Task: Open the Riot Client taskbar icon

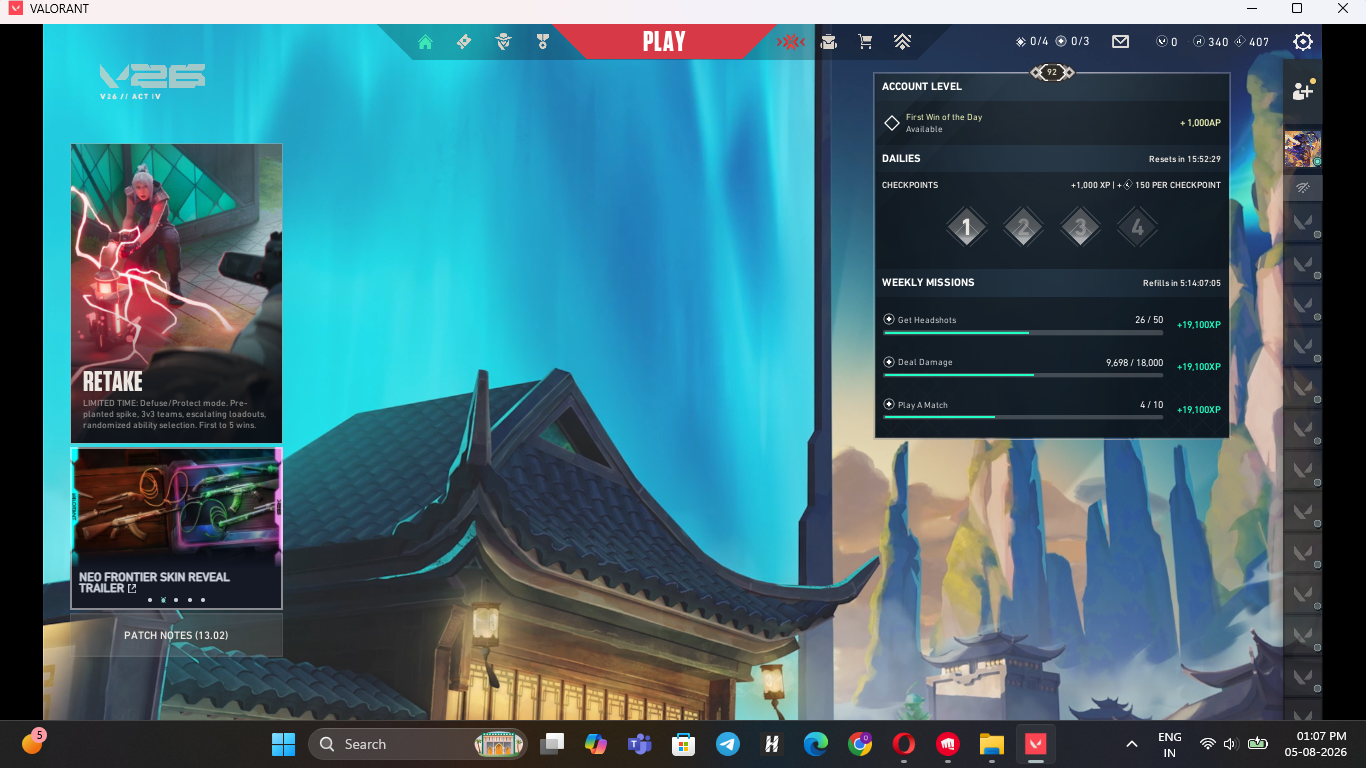Action: click(947, 744)
